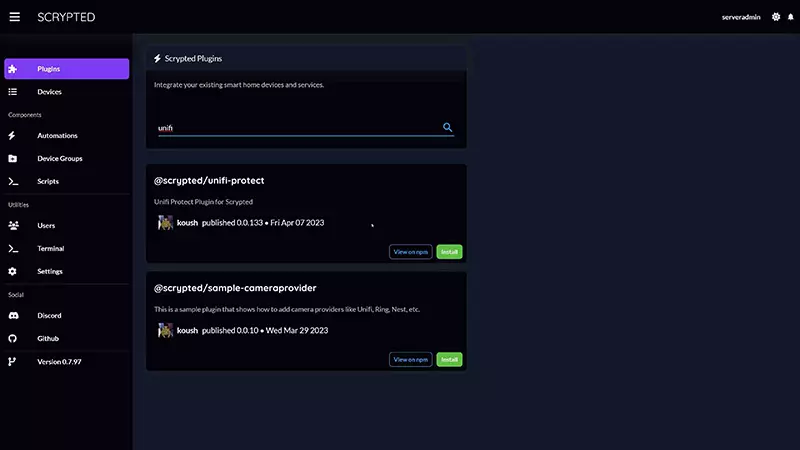
Task: Click the search magnifier icon
Action: 447,128
